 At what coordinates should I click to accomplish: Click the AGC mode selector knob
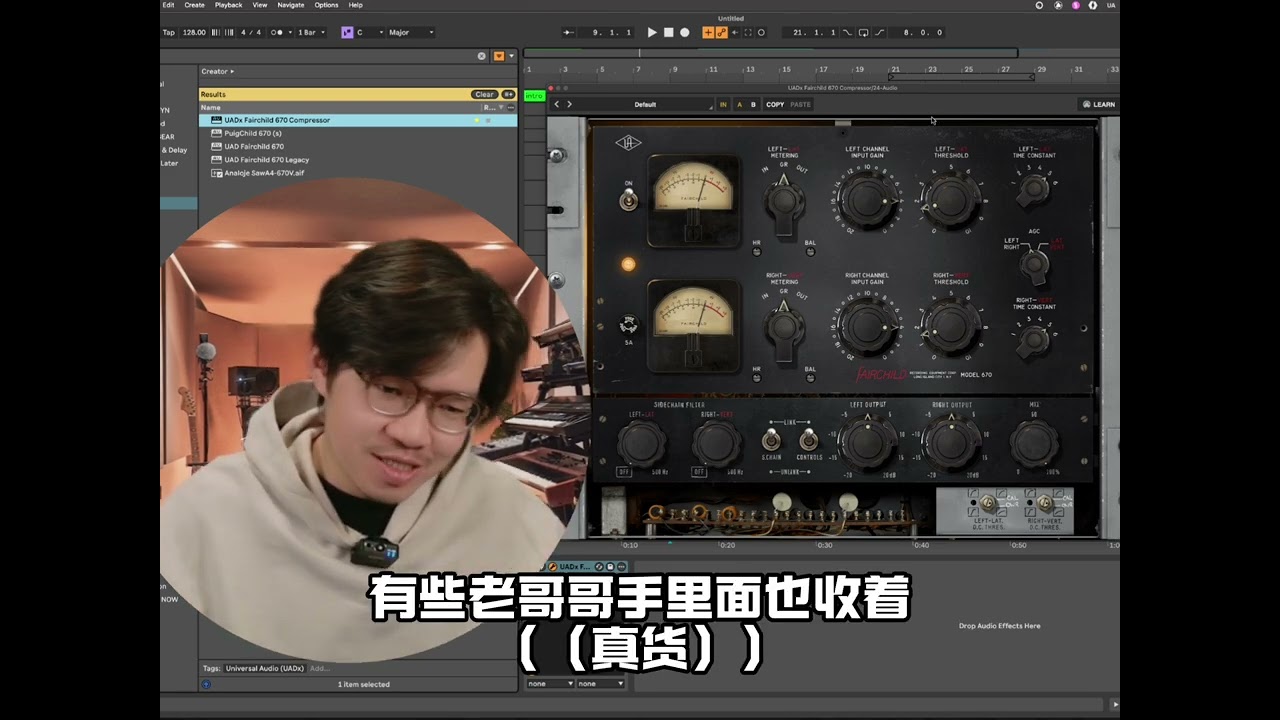pyautogui.click(x=1034, y=265)
